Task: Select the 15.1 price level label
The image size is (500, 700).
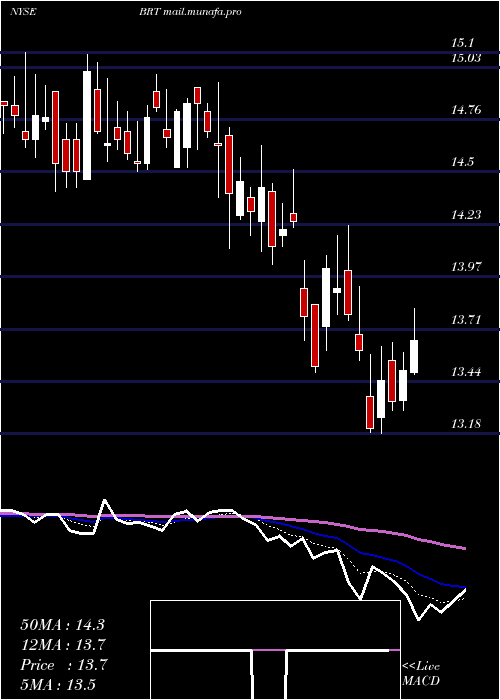Action: pos(462,43)
